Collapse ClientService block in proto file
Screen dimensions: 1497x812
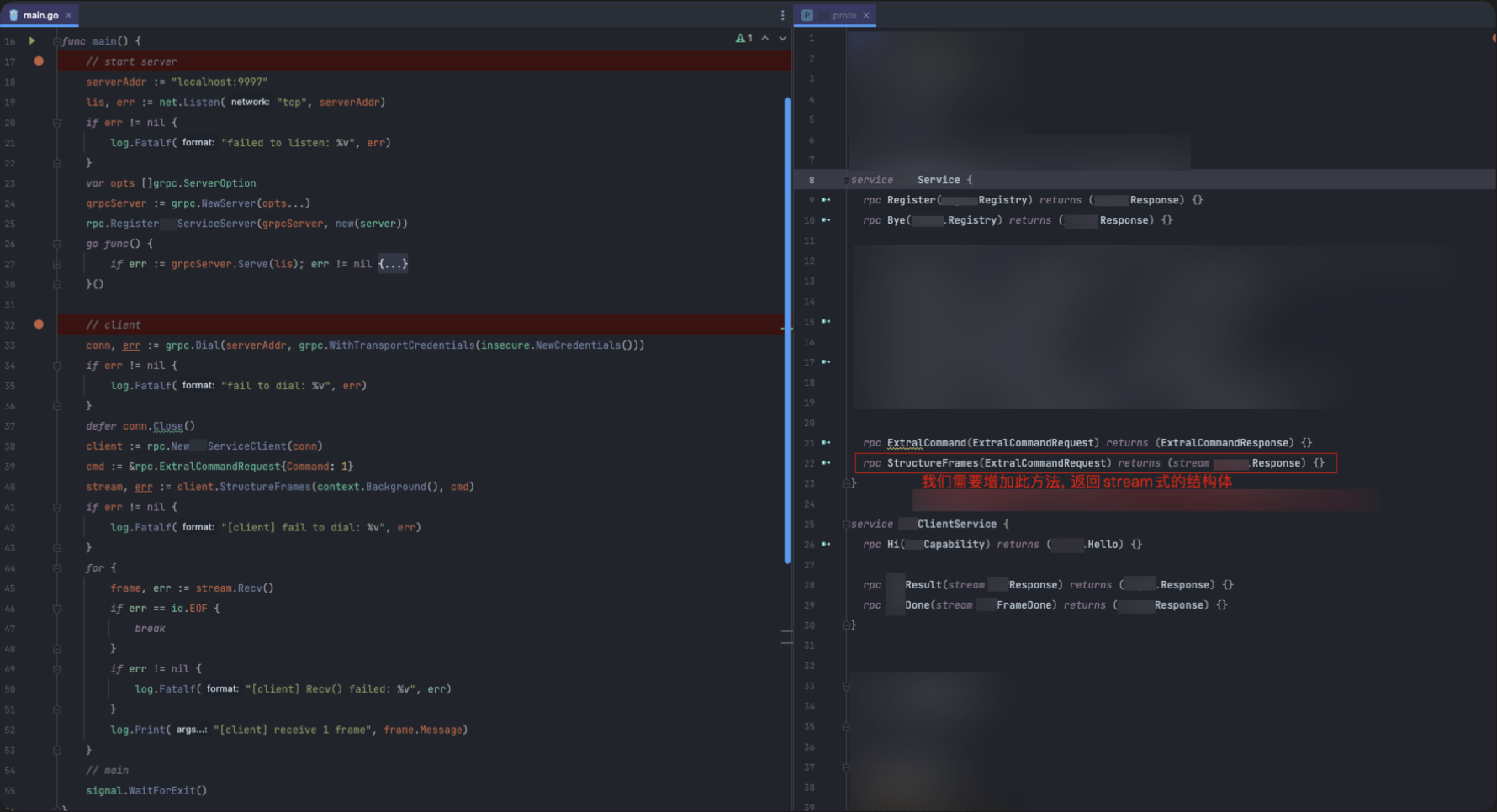click(846, 525)
